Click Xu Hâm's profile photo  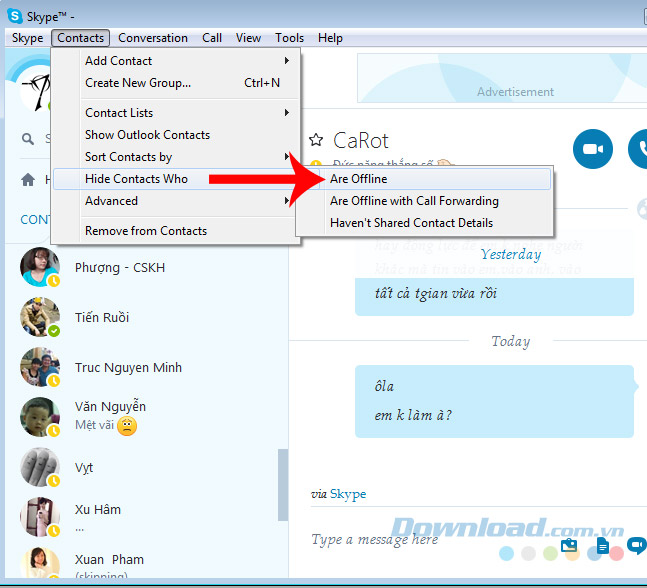[x=40, y=517]
